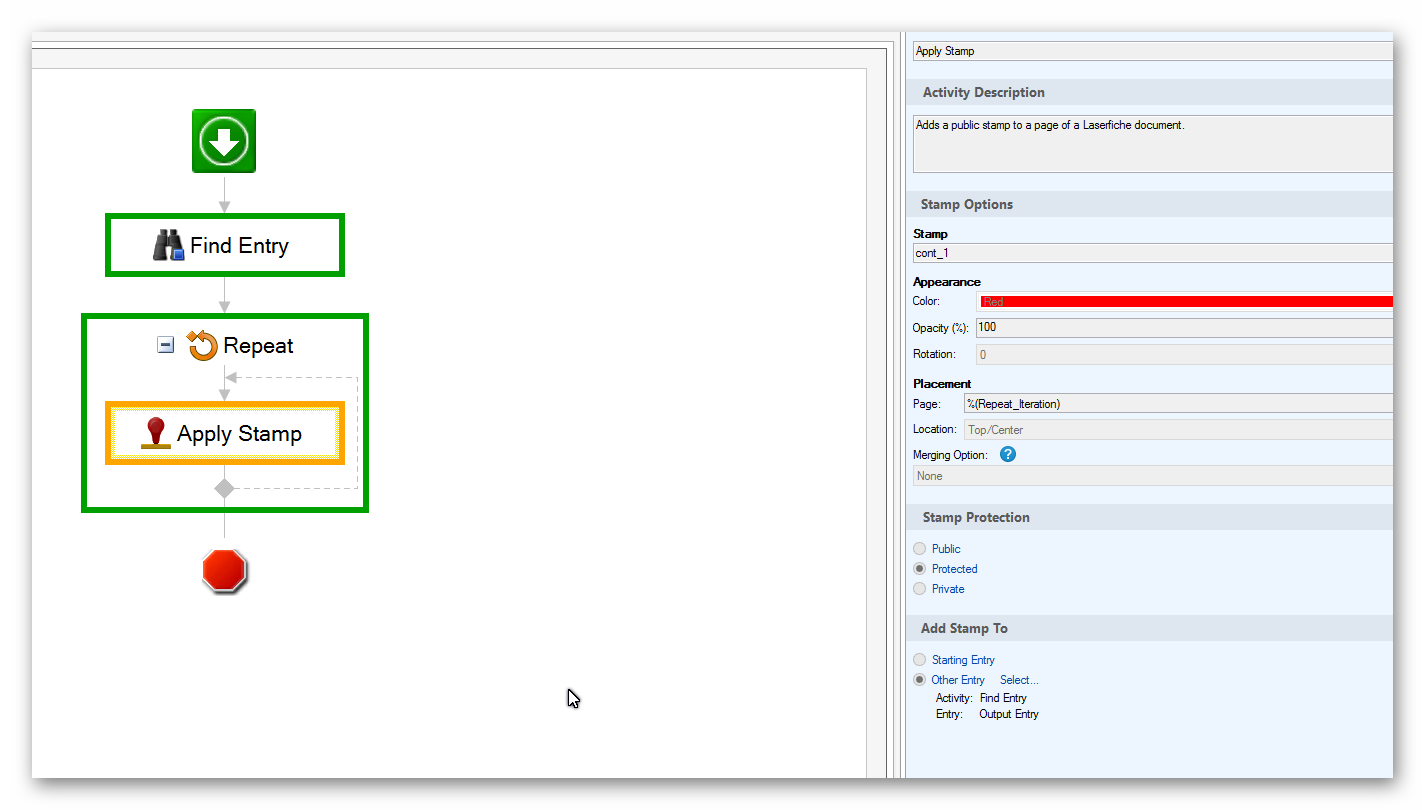Select the Repeat activity label

coord(258,346)
